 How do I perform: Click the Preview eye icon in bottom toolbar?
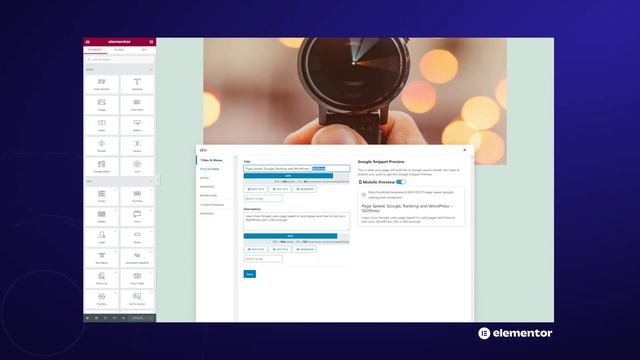[x=123, y=318]
